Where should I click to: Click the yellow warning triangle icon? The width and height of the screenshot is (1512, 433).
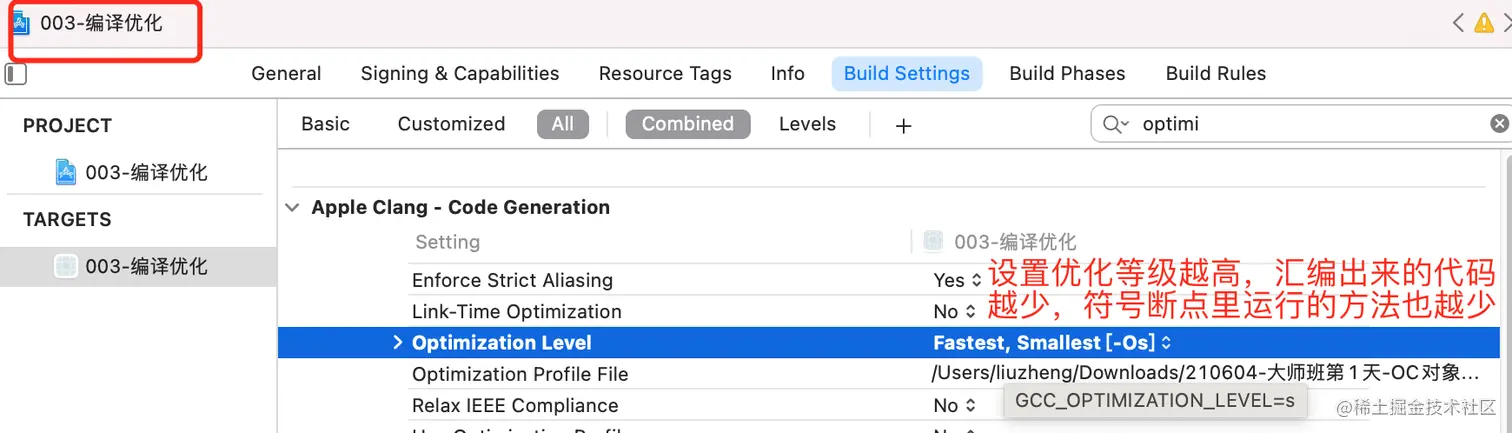click(x=1483, y=23)
